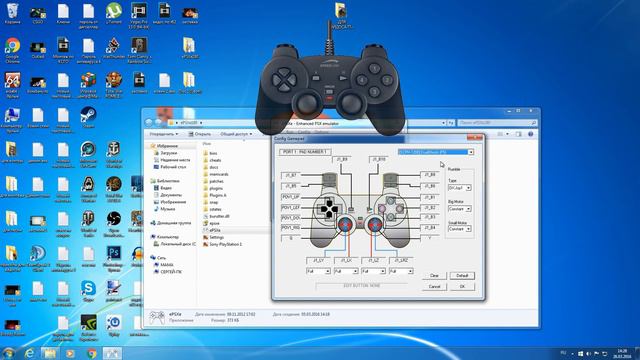
Task: Select the World of Warships desktop shortcut
Action: pos(114,155)
